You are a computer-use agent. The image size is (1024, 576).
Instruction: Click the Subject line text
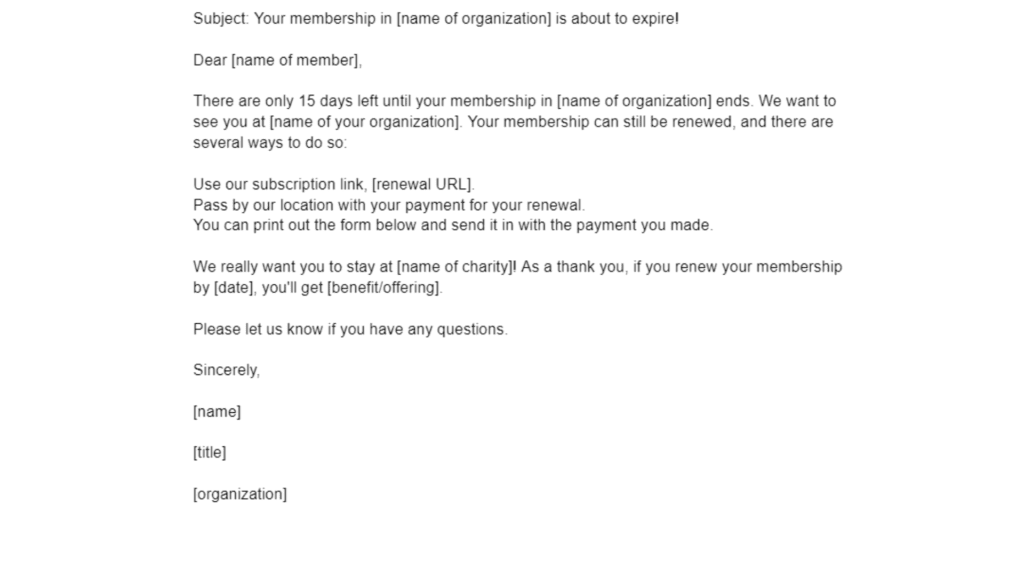pos(436,19)
